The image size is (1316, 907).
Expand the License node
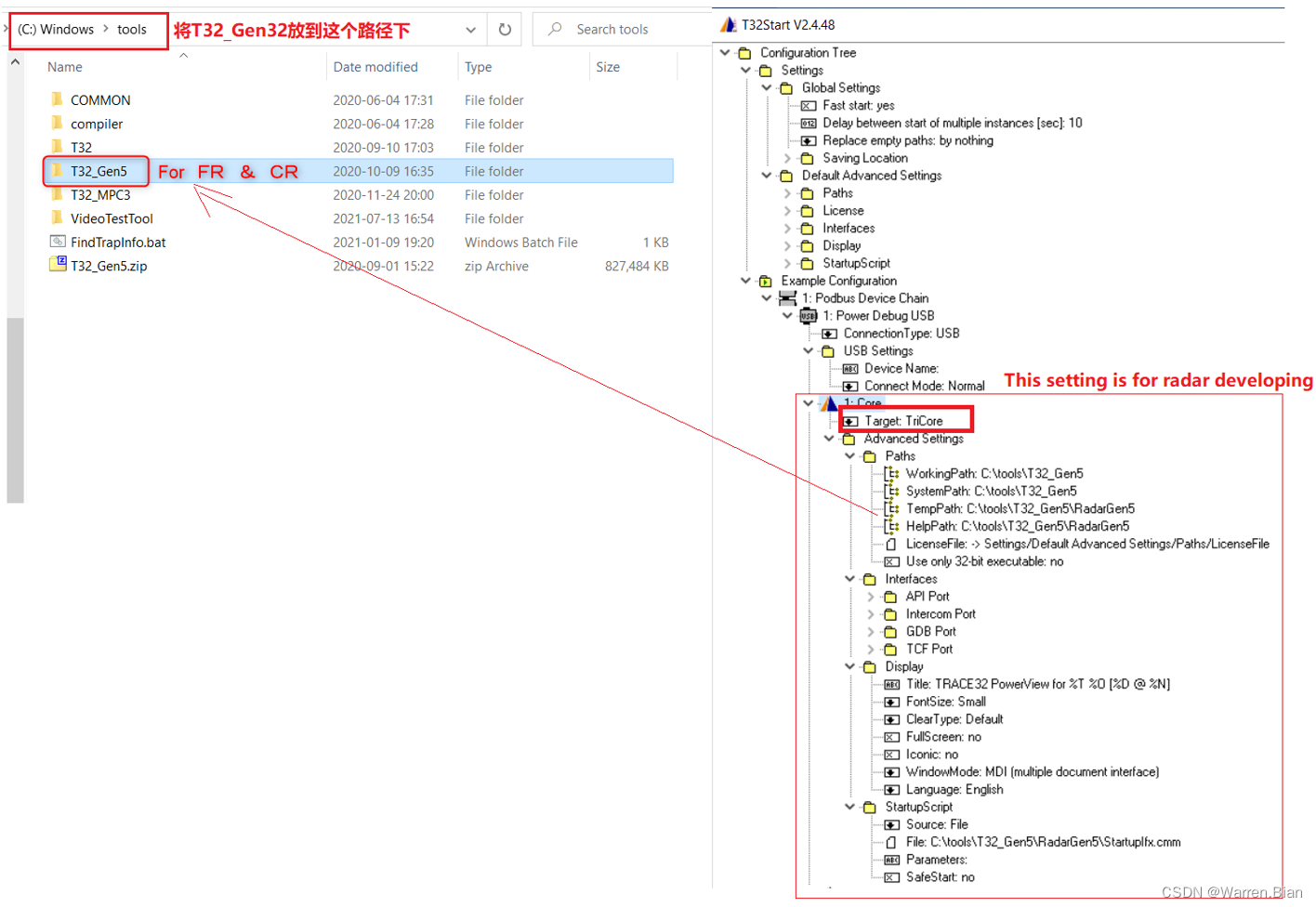coord(788,211)
